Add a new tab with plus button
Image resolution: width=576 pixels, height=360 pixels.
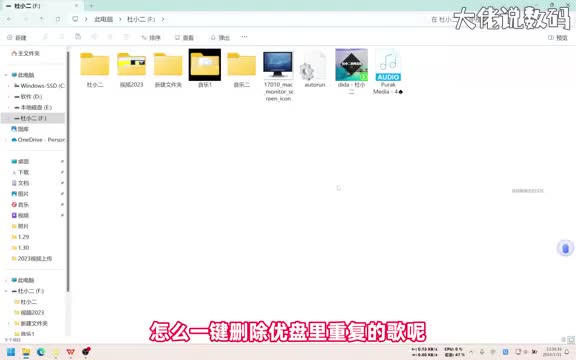click(91, 6)
